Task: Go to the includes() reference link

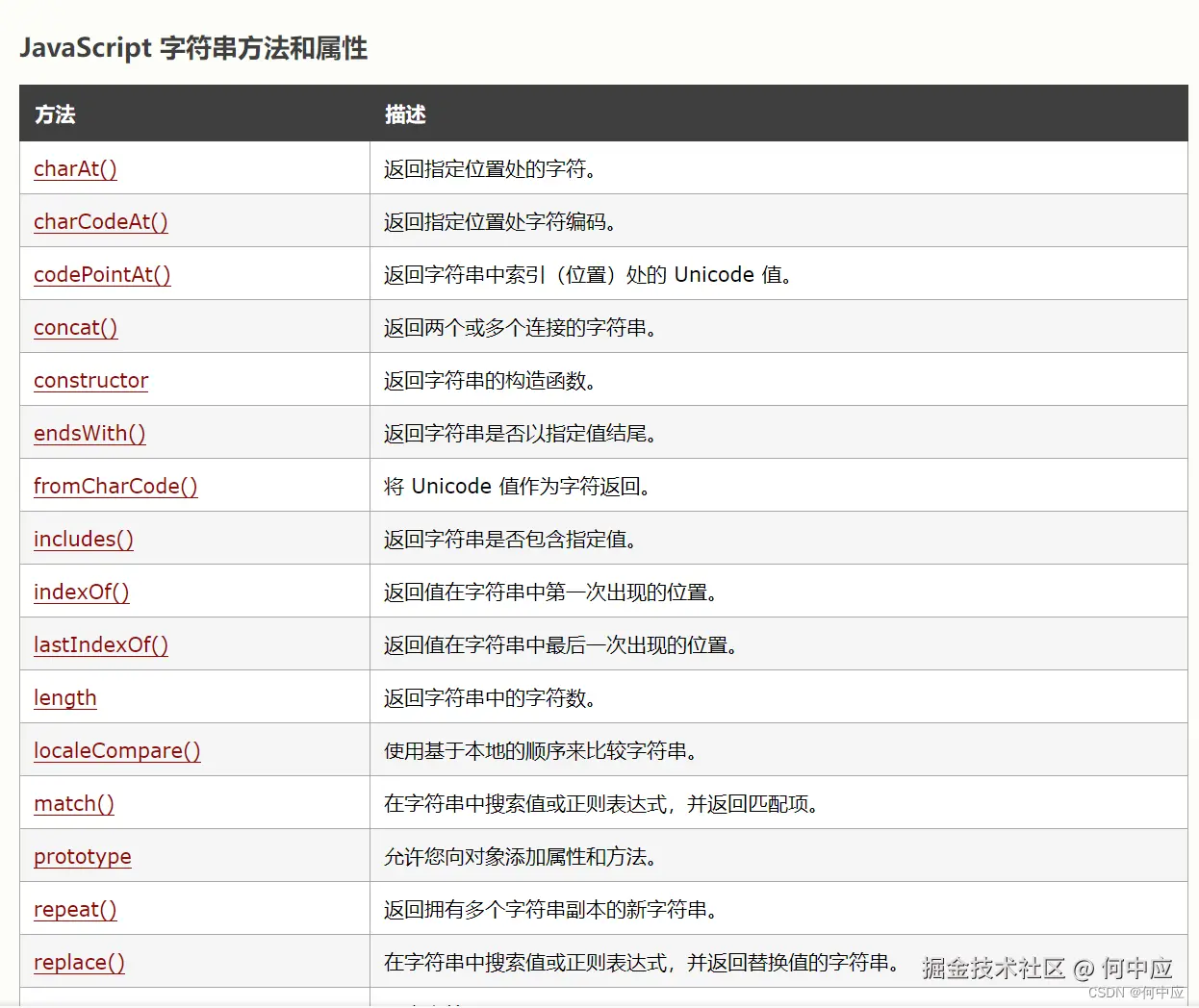Action: (x=83, y=540)
